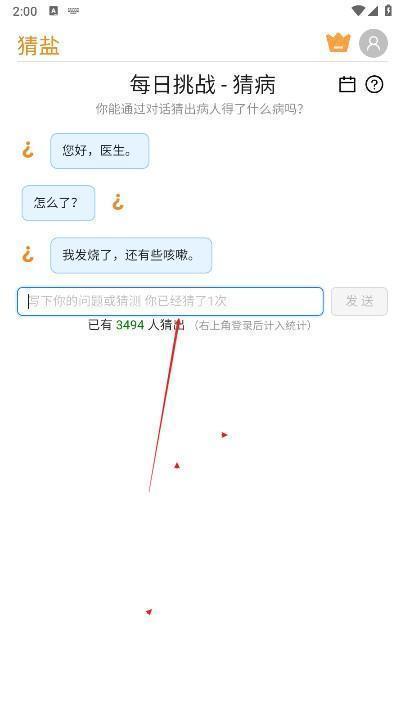
Task: Tap the gray user profile avatar
Action: [x=373, y=43]
